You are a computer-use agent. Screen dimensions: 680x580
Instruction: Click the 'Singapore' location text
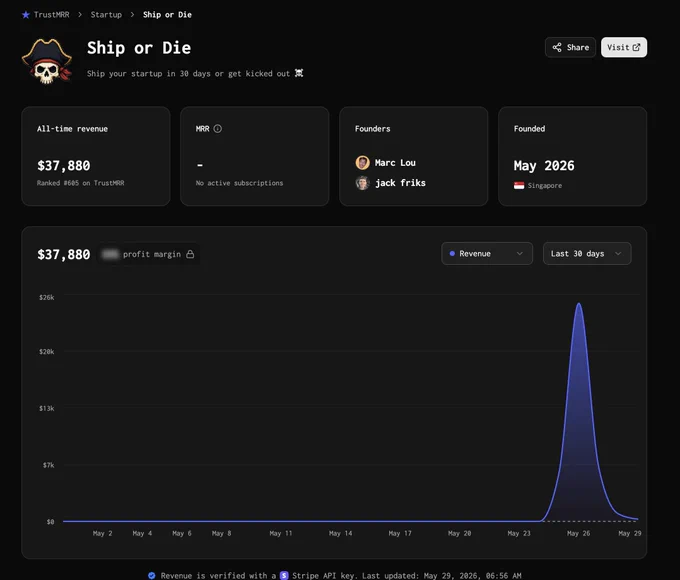tap(545, 186)
